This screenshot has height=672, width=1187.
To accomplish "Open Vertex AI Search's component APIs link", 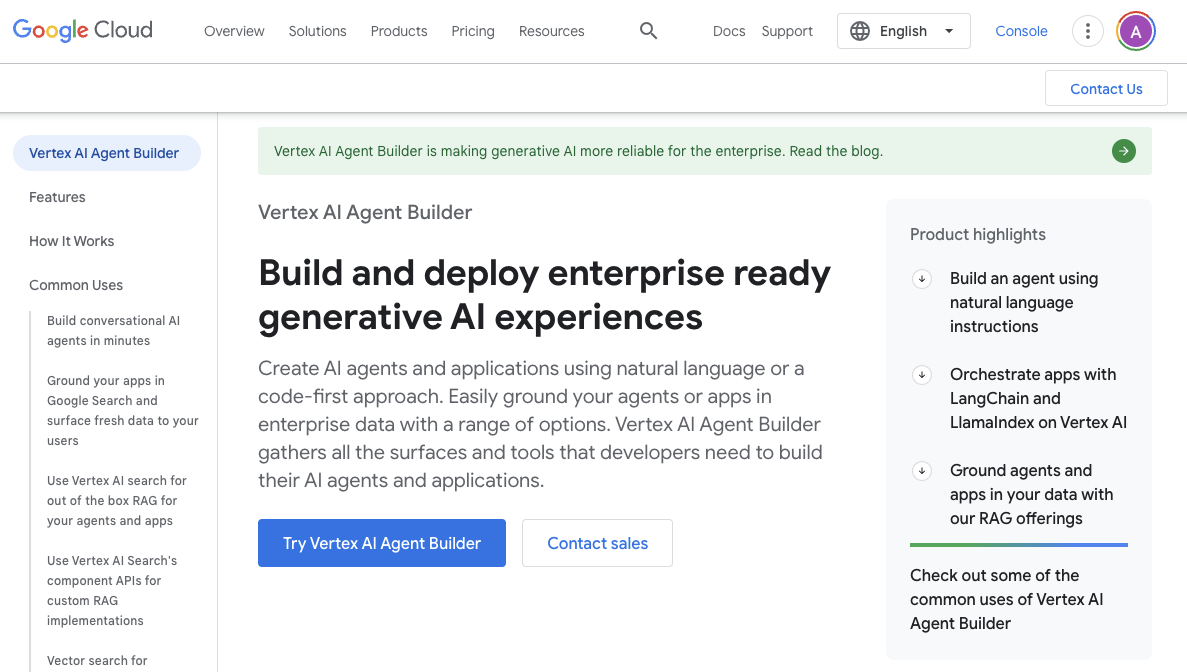I will click(112, 590).
